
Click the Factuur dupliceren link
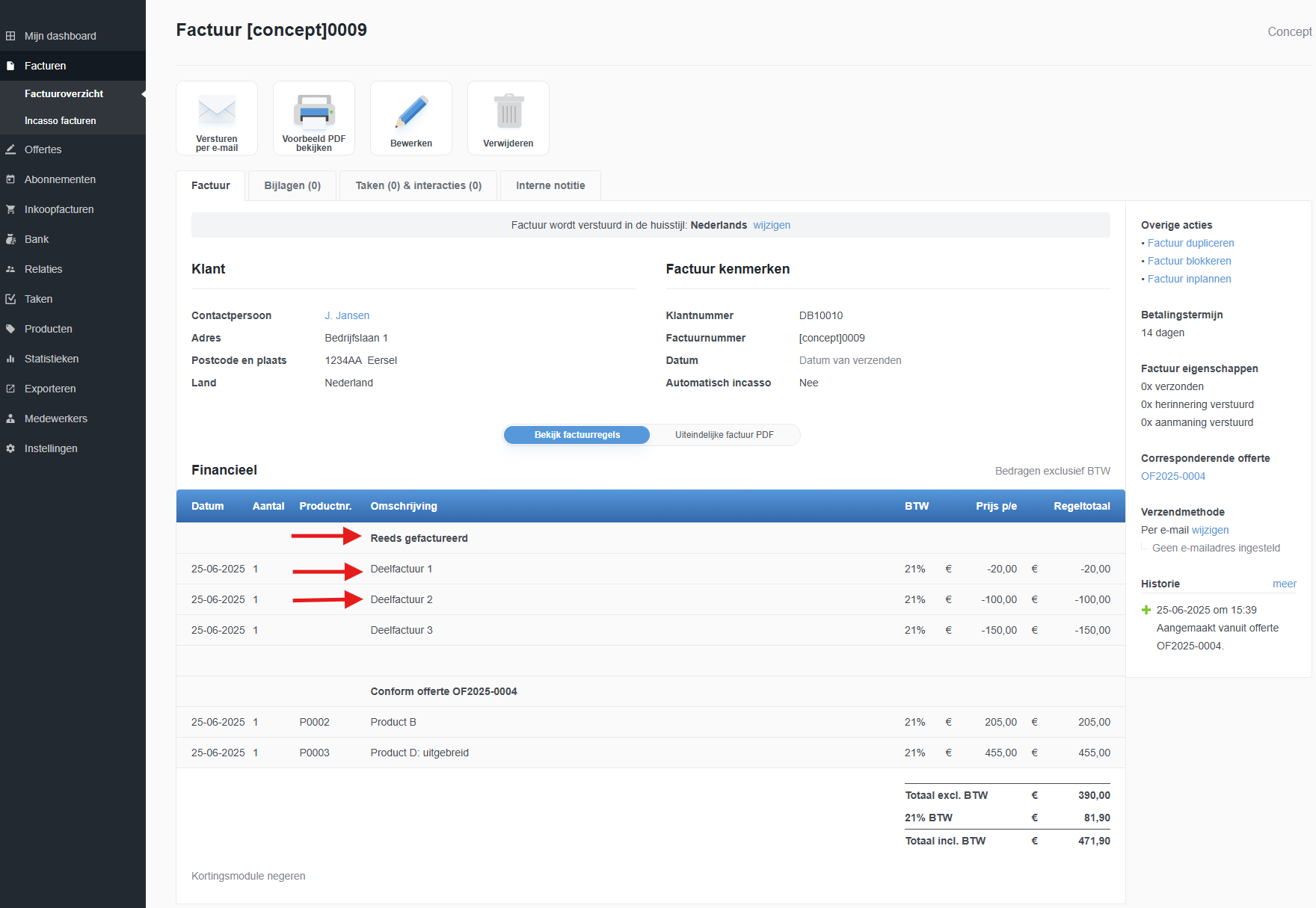tap(1190, 243)
